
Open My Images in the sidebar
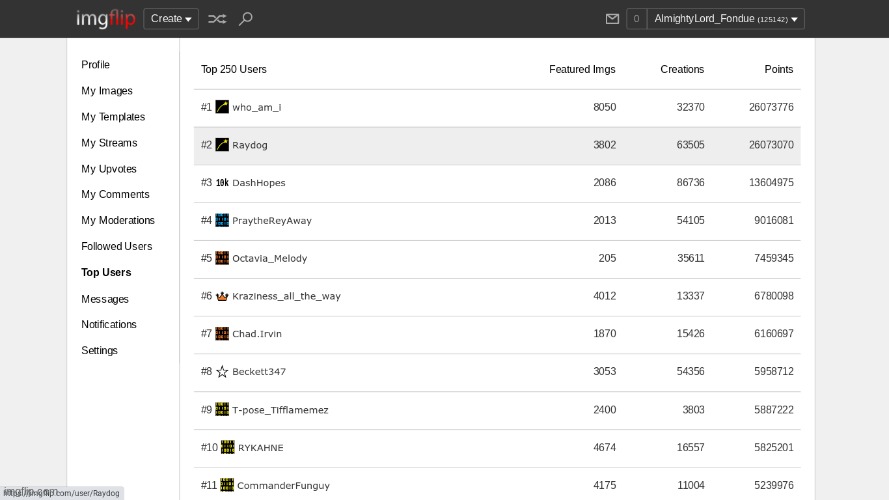pos(107,91)
